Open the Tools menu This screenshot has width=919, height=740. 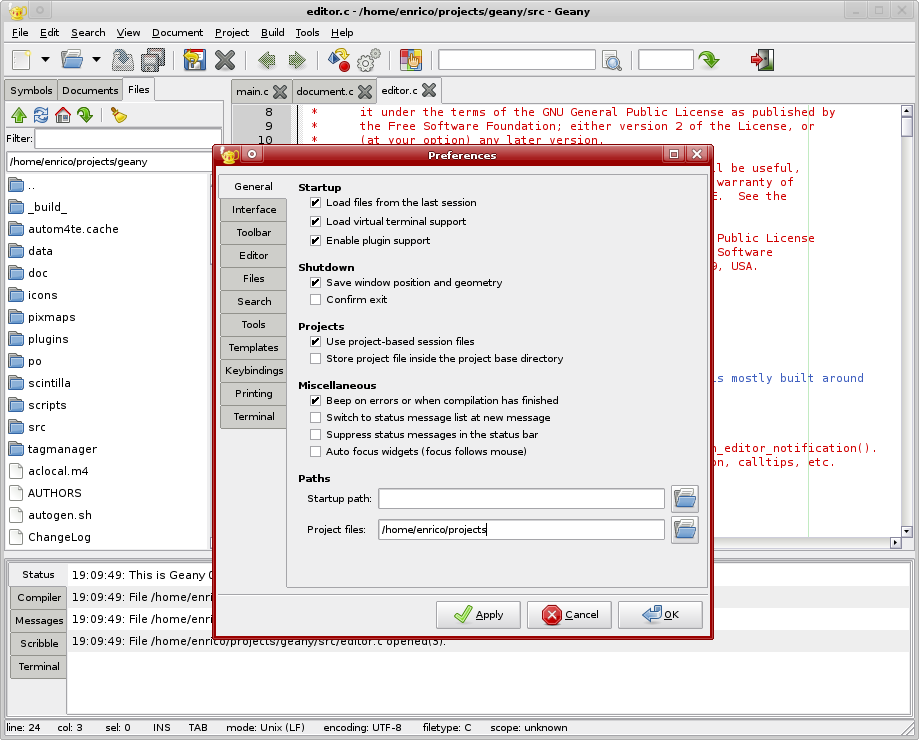click(x=307, y=33)
